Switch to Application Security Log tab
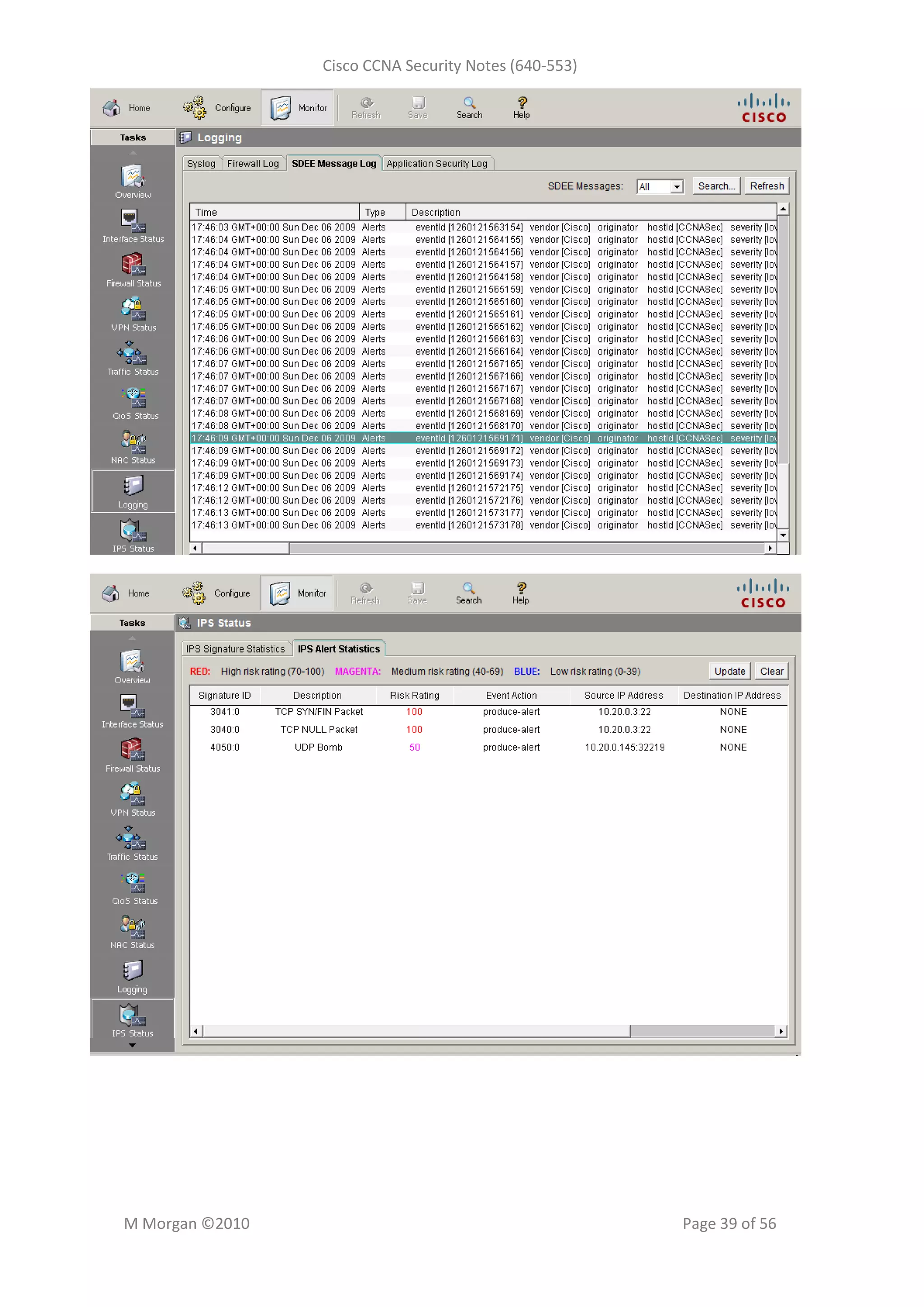This screenshot has height=1307, width=924. 437,164
